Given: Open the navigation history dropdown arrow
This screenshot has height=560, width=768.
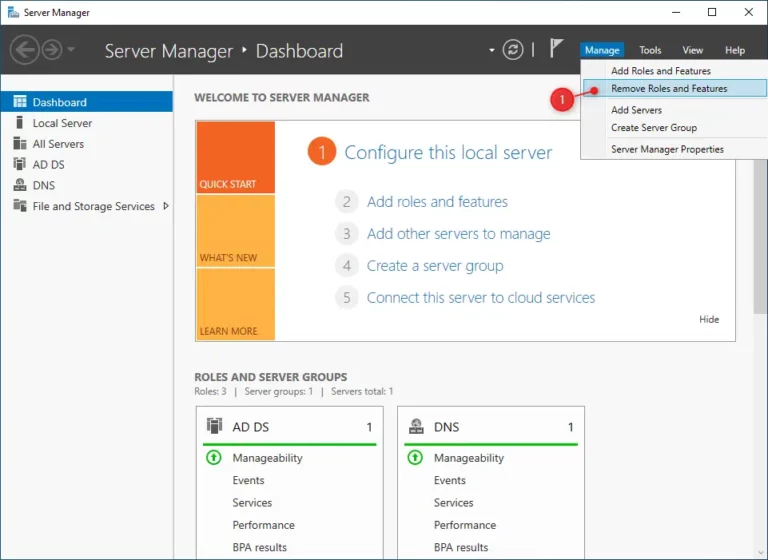Looking at the screenshot, I should click(x=71, y=49).
